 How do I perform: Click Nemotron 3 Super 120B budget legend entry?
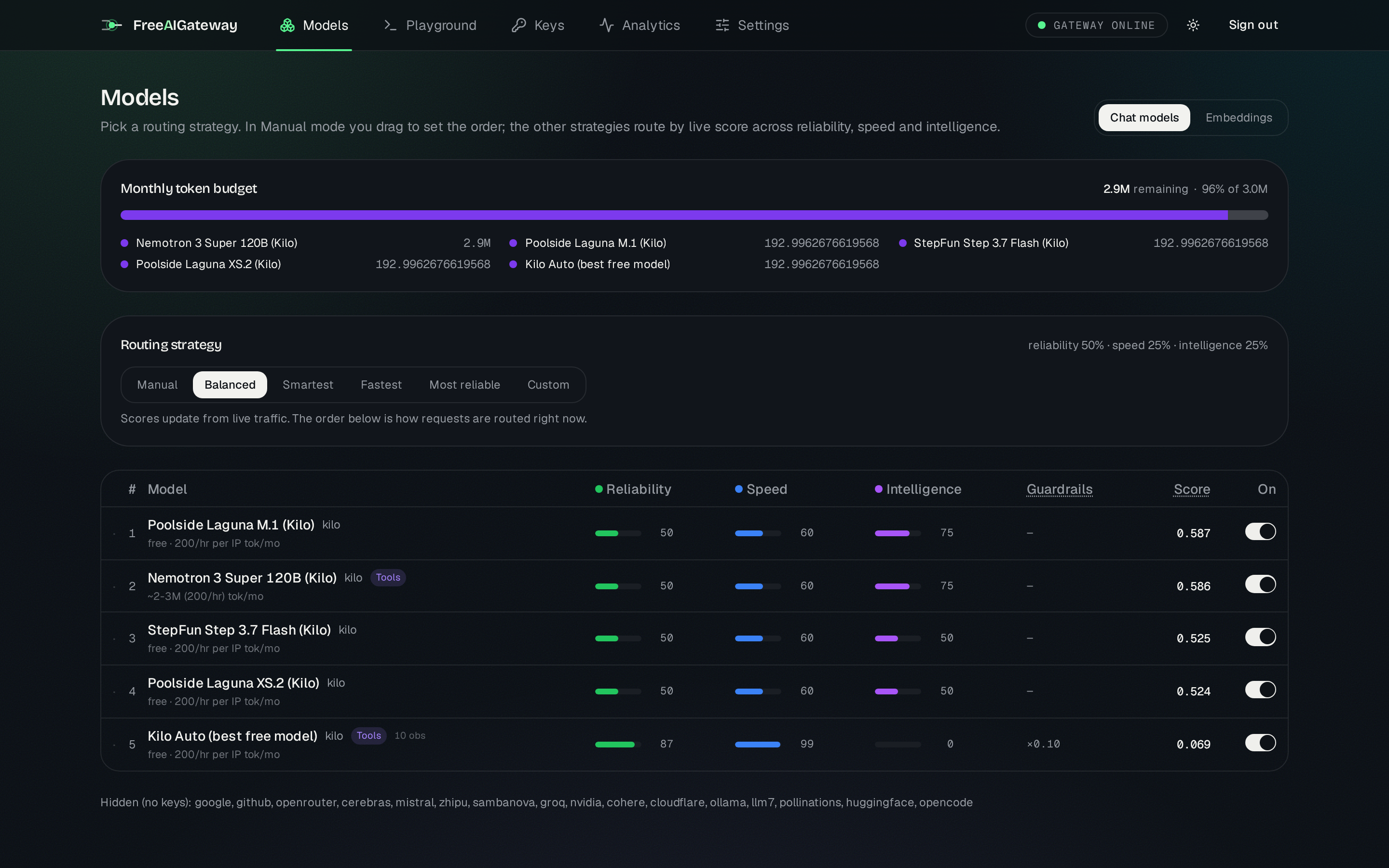(305, 243)
